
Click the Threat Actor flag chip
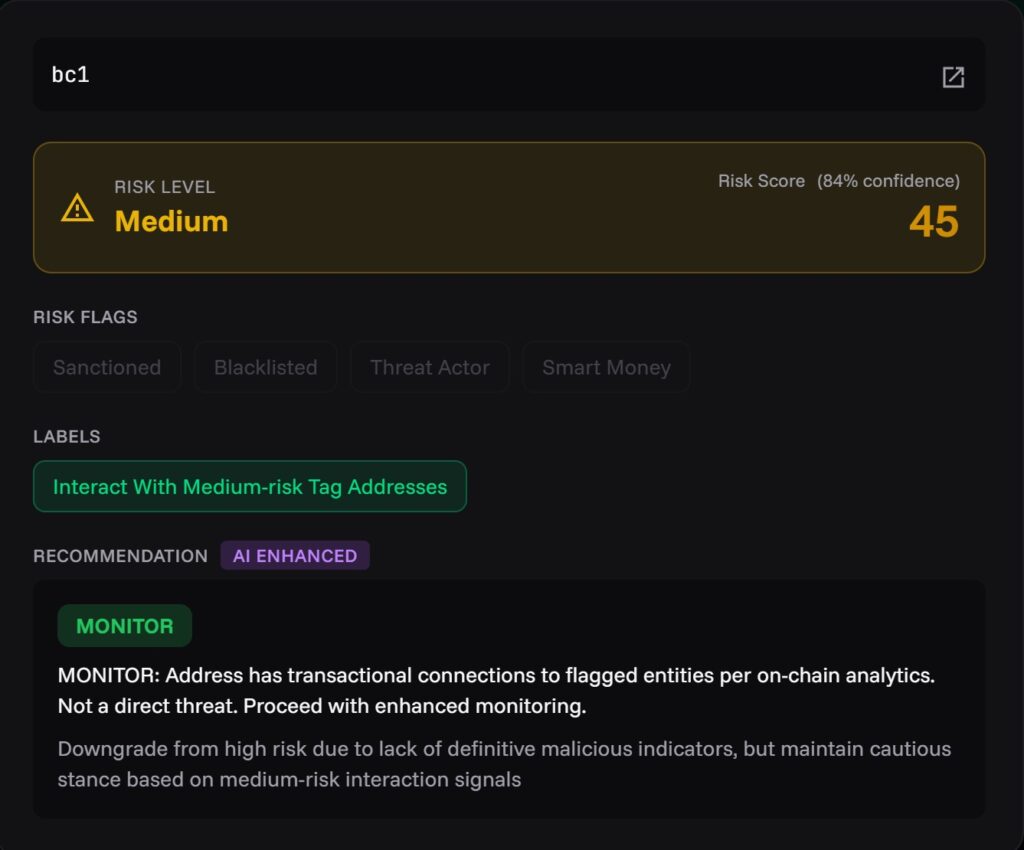click(429, 367)
